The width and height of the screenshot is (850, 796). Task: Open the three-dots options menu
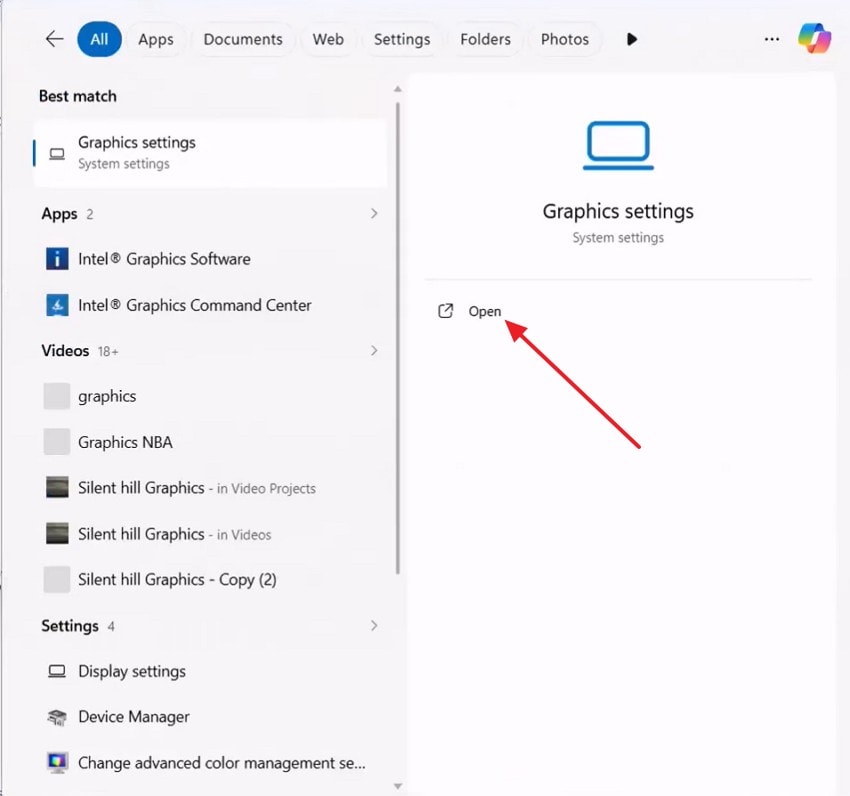[x=771, y=39]
